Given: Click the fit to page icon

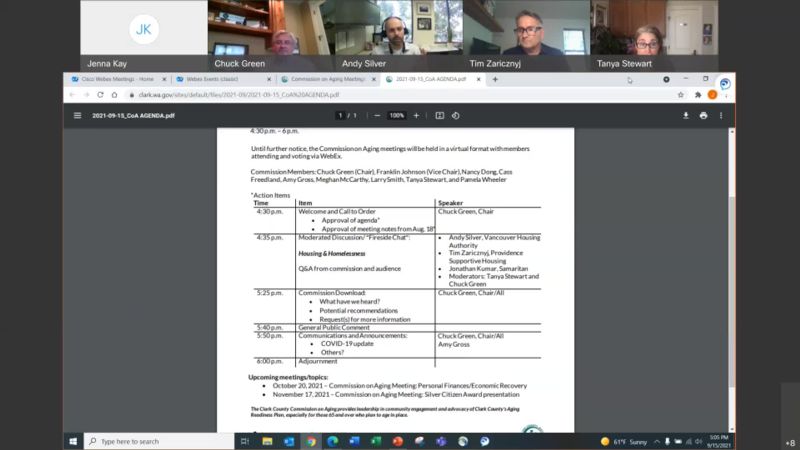Looking at the screenshot, I should (x=439, y=115).
